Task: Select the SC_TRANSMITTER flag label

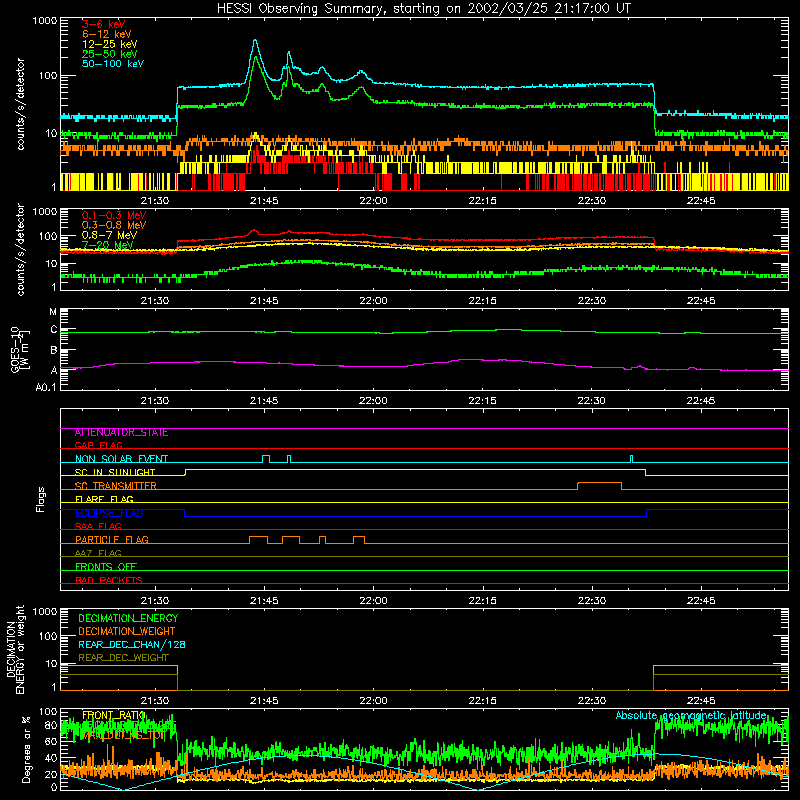Action: 116,486
